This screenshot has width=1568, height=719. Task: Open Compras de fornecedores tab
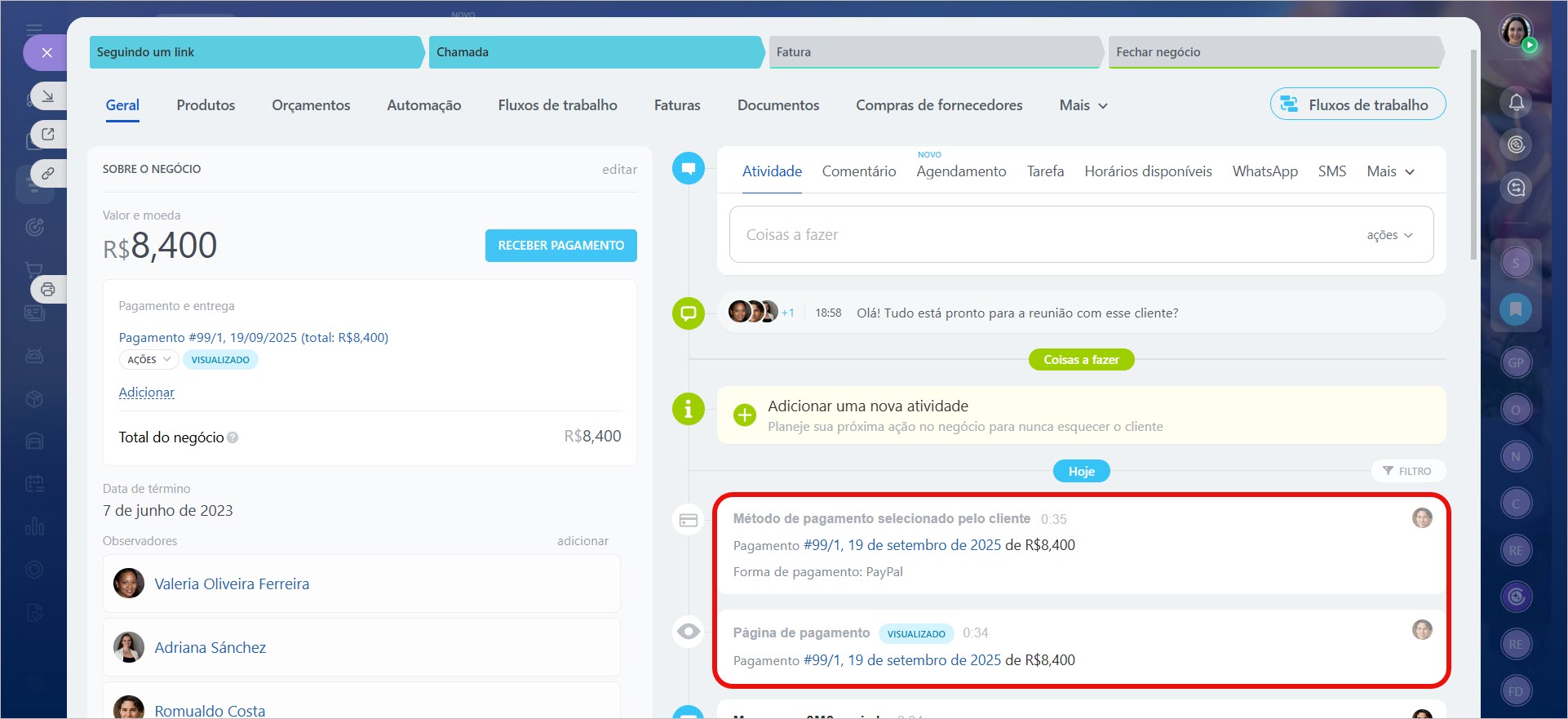939,105
